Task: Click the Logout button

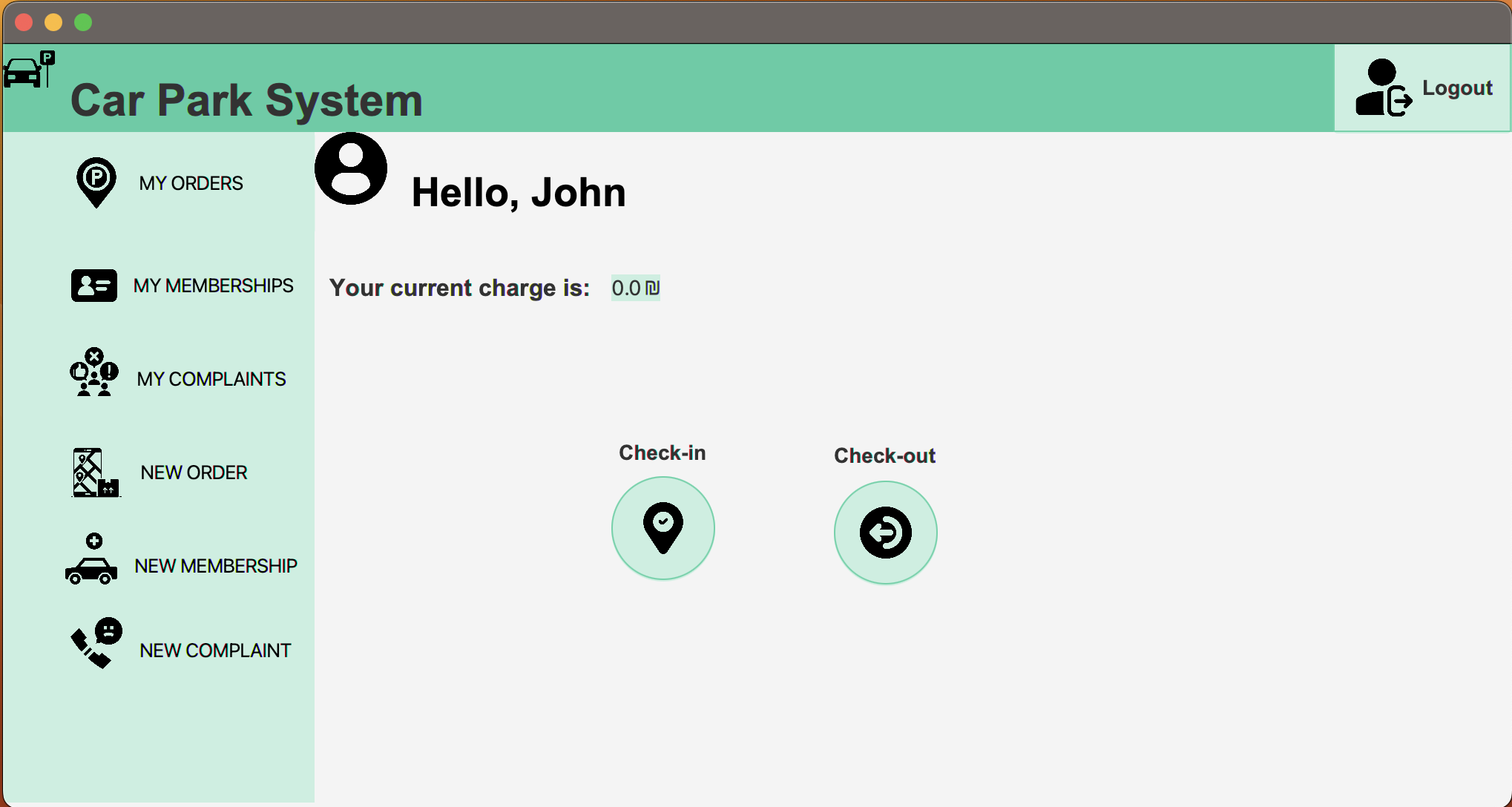Action: 1457,87
